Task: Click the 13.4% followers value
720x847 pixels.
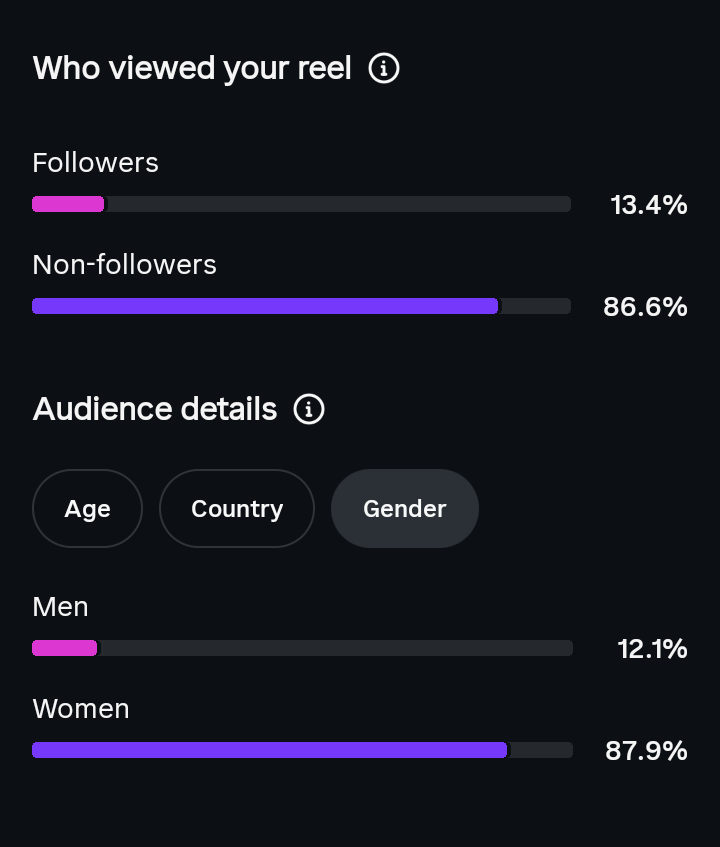Action: pyautogui.click(x=649, y=205)
